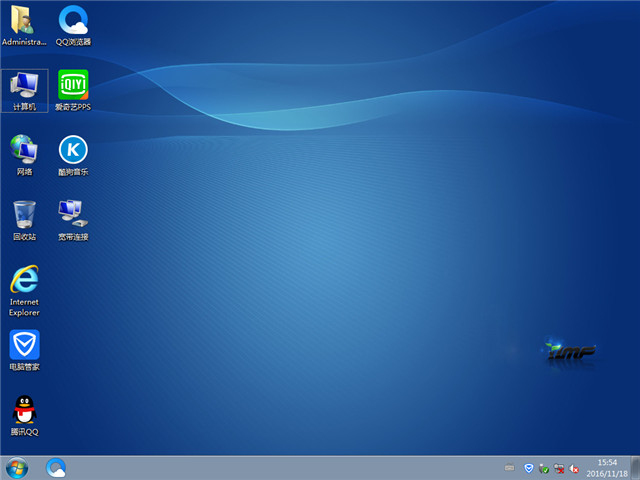Click the keyboard input method tray icon

(x=510, y=468)
